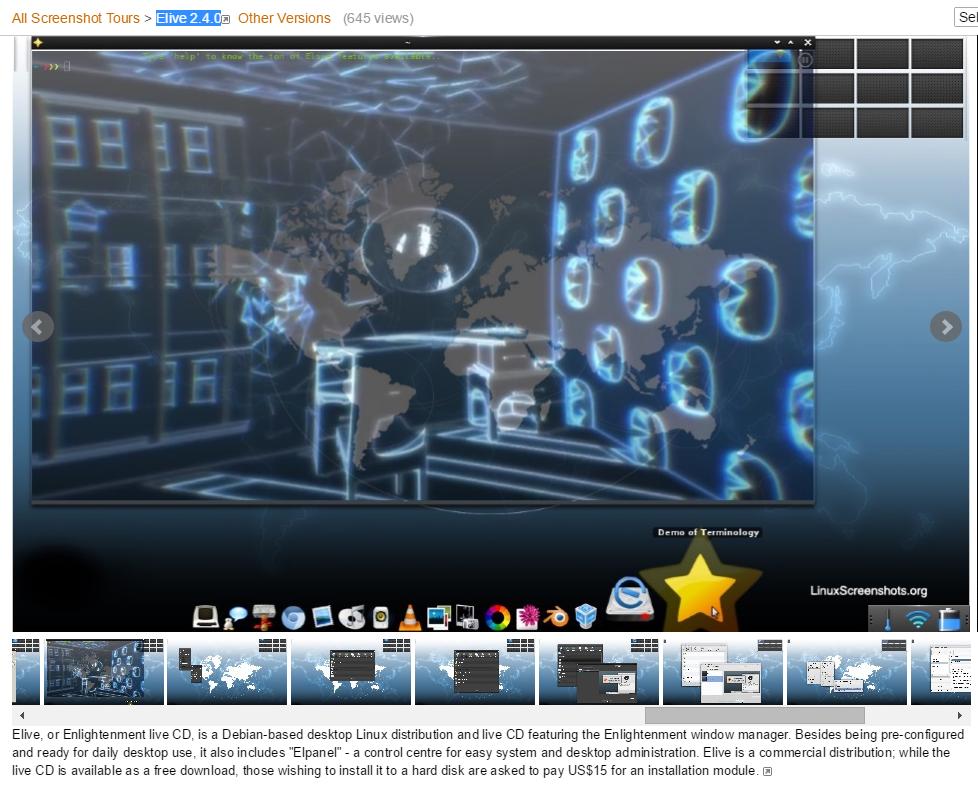Switch to the top-right desktop in pager
This screenshot has width=978, height=785.
[x=937, y=54]
